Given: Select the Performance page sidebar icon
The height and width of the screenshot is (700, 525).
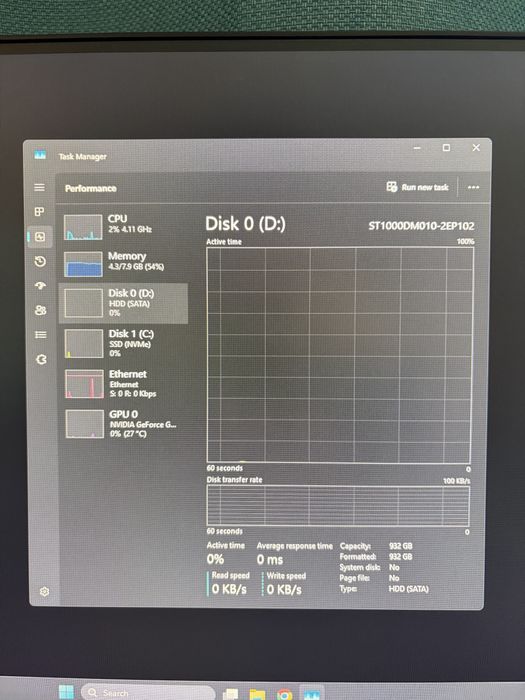Looking at the screenshot, I should pyautogui.click(x=40, y=237).
